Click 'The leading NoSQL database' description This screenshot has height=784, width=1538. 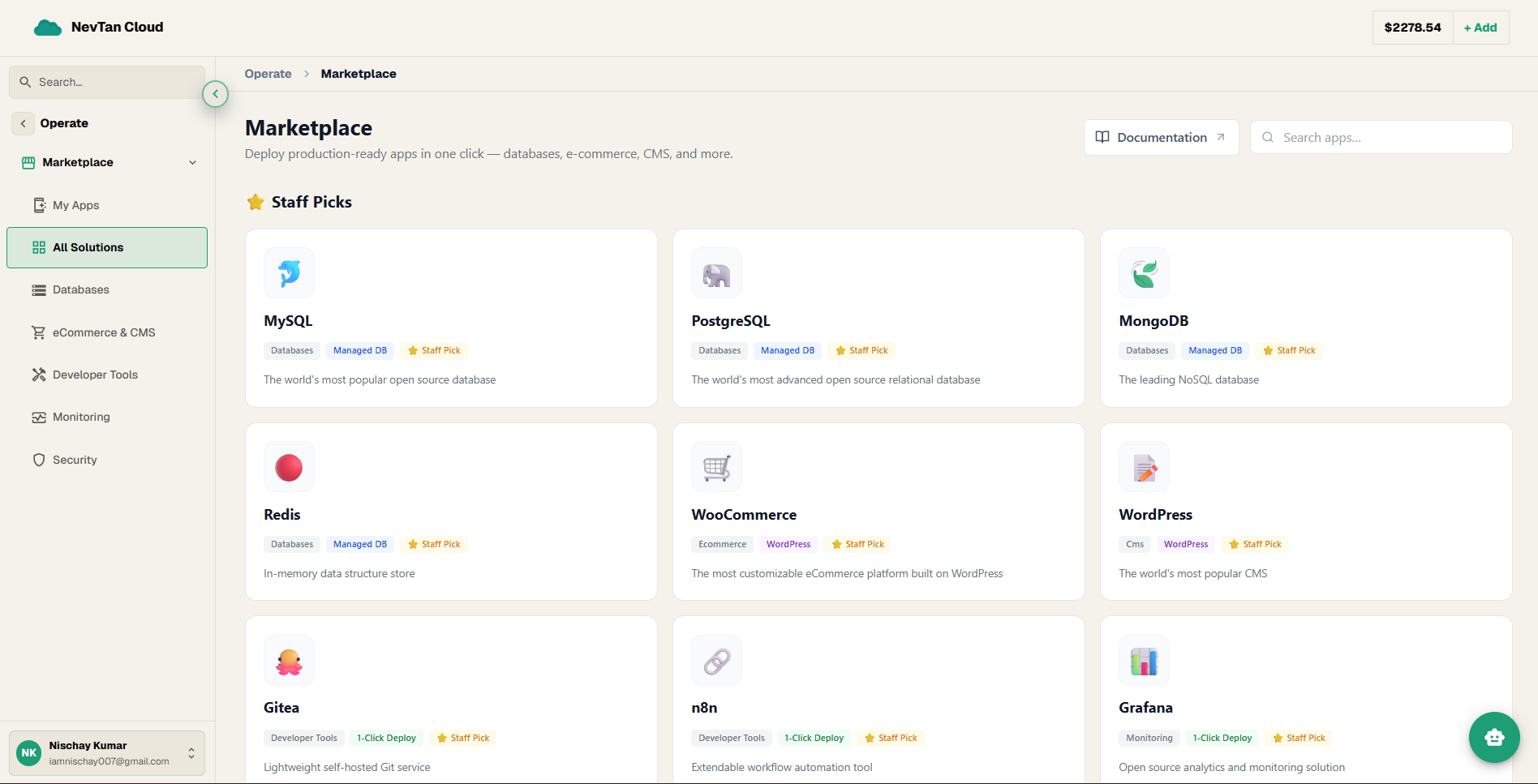(1188, 379)
